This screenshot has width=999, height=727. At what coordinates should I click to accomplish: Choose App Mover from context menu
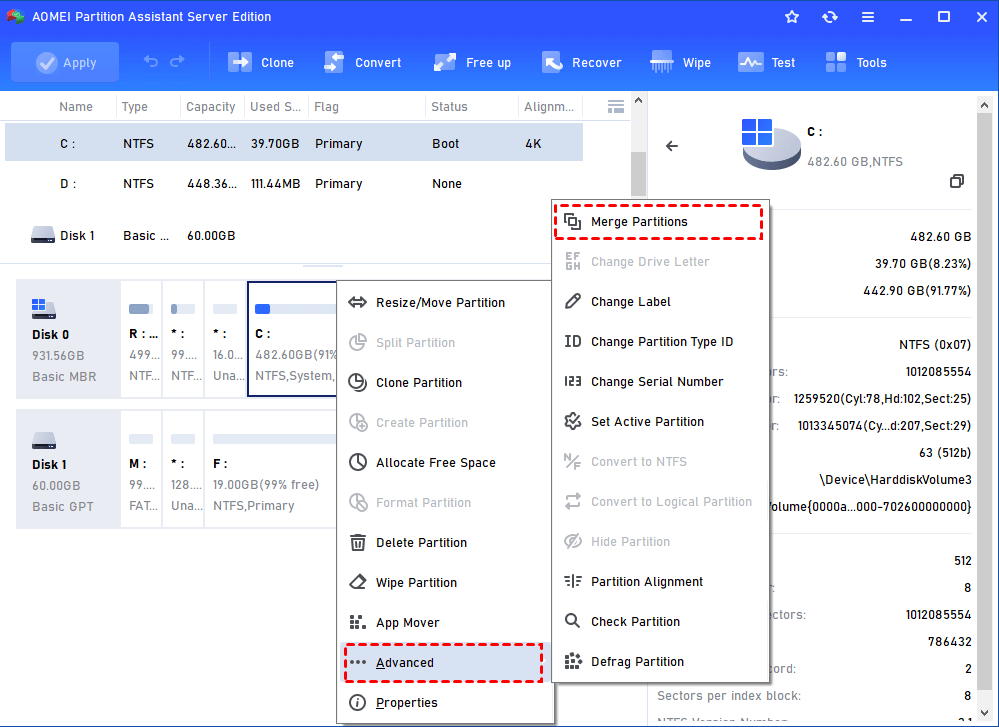[x=444, y=623]
